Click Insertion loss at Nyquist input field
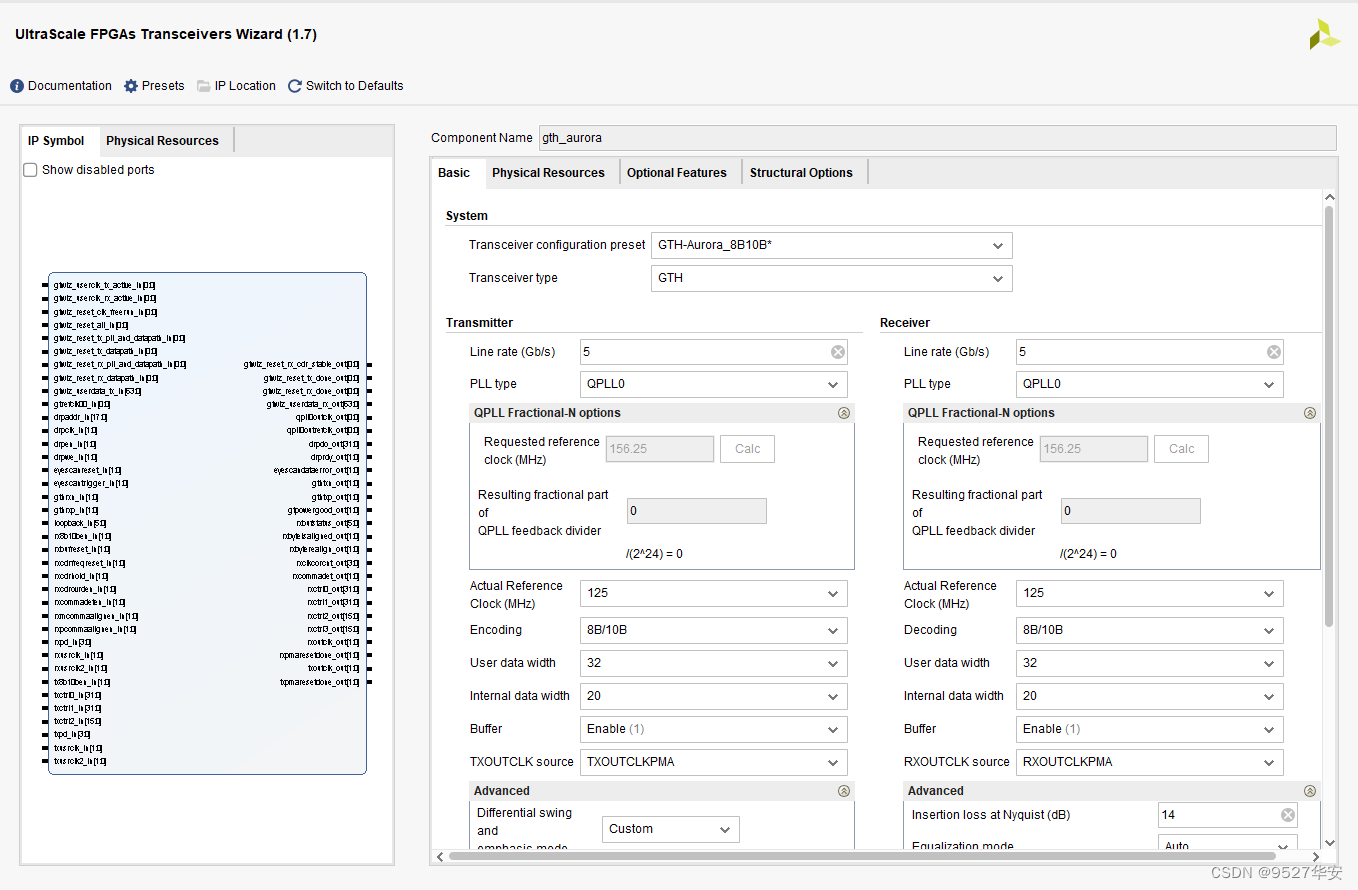1358x890 pixels. tap(1228, 815)
